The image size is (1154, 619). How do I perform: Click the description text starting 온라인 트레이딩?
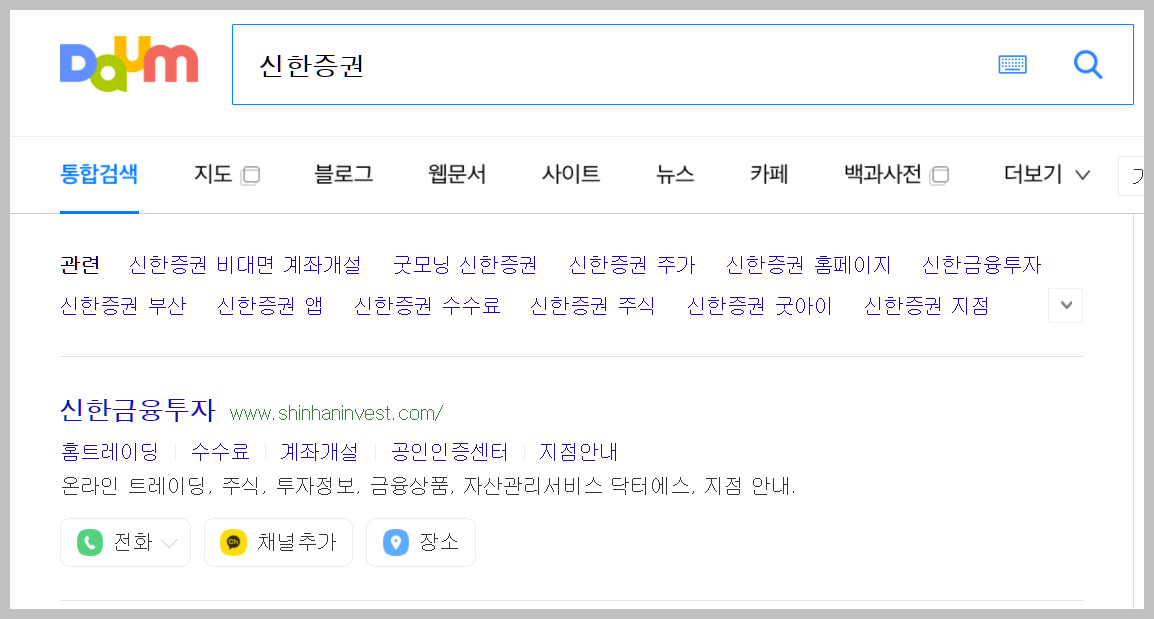pos(428,486)
